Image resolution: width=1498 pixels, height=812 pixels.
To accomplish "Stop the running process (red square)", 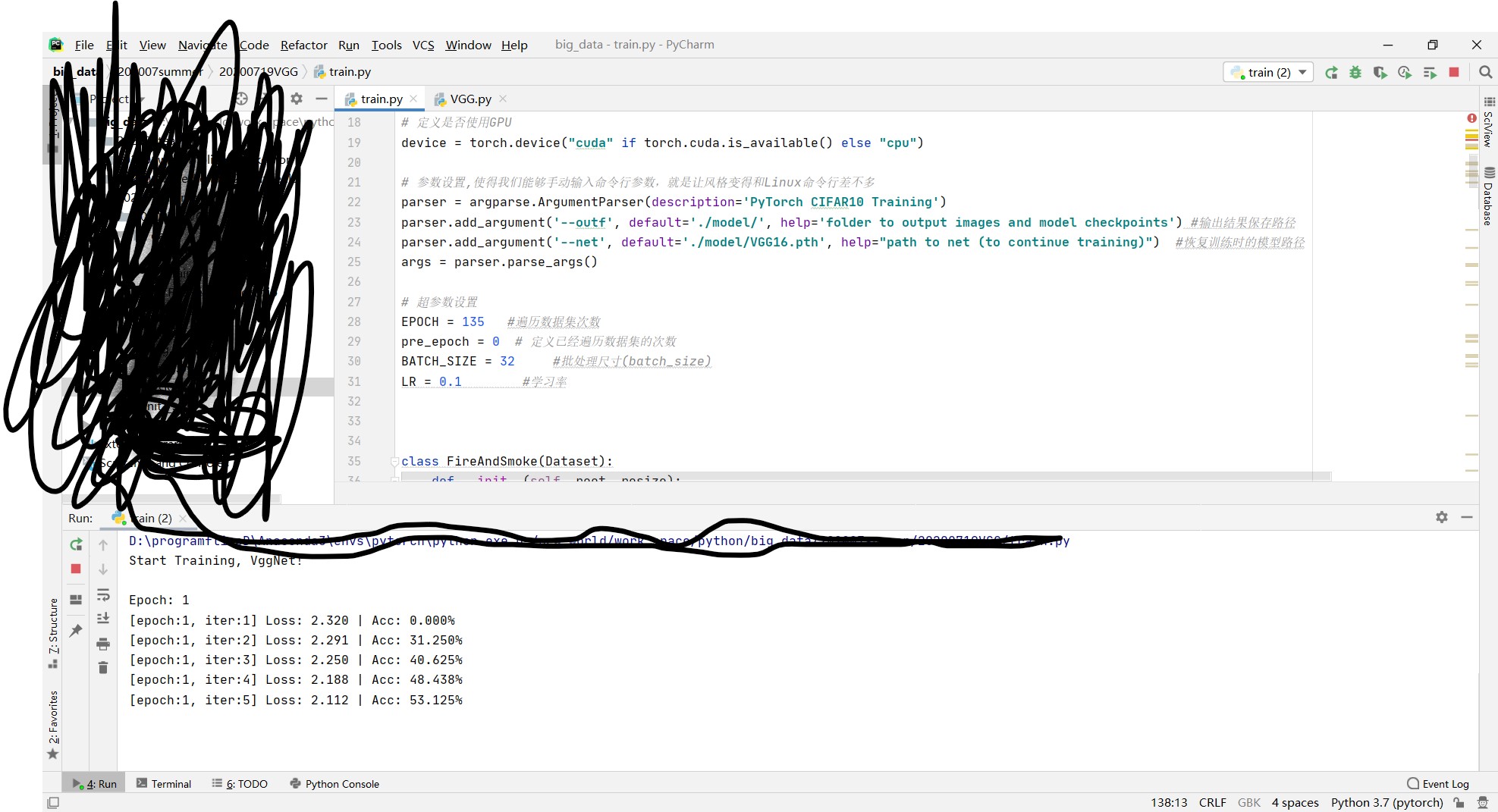I will [1453, 73].
